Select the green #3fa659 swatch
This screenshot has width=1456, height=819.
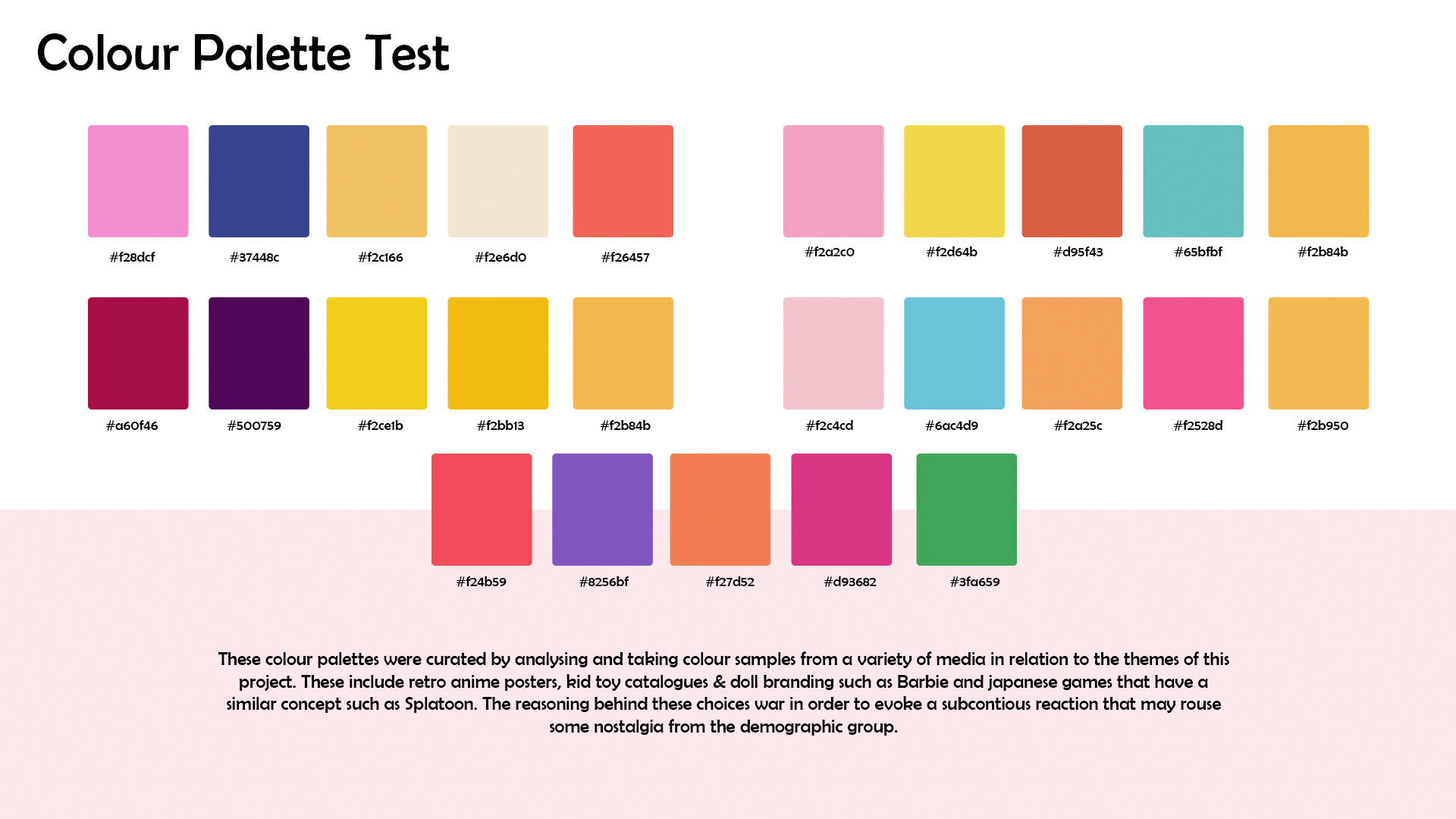966,510
